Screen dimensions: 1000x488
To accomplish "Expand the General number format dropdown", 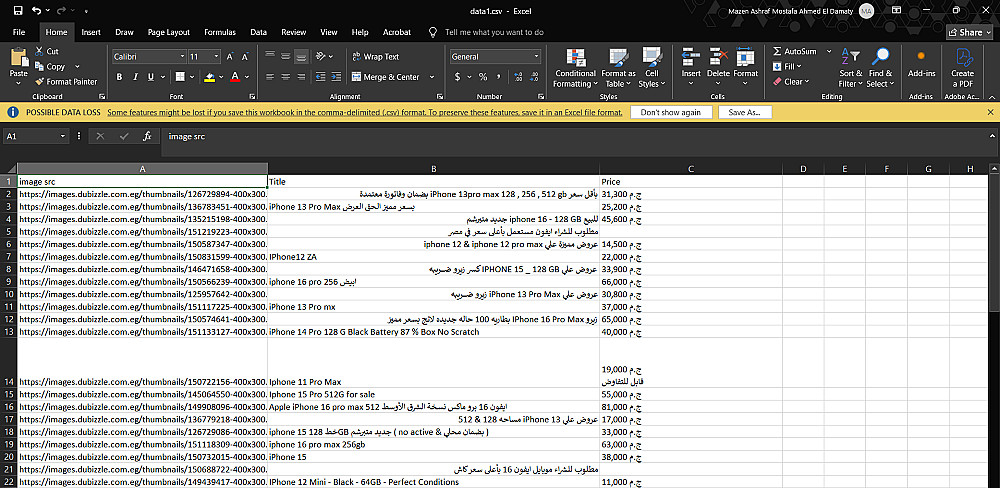I will pos(538,57).
